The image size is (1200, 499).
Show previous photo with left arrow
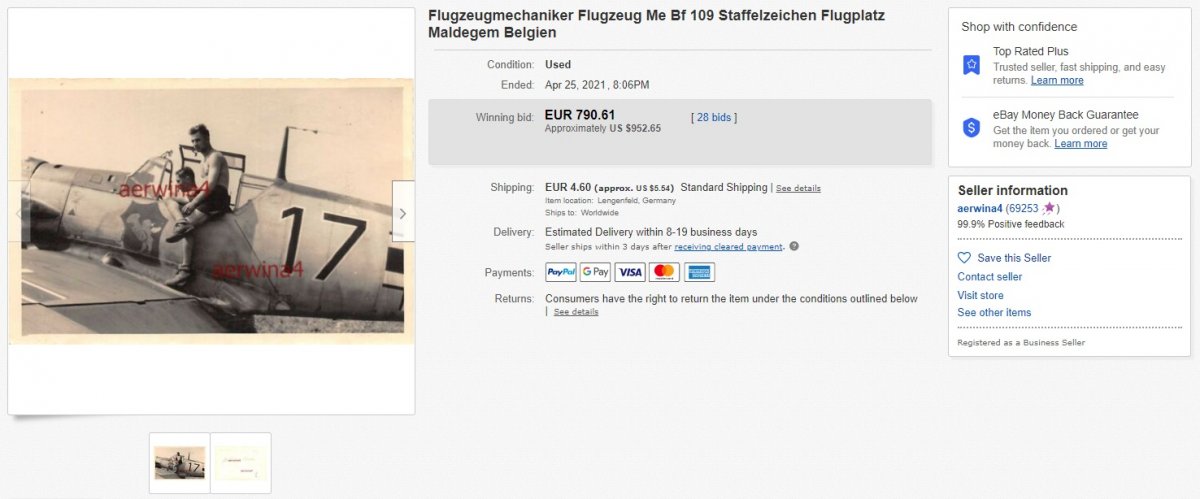[x=19, y=213]
